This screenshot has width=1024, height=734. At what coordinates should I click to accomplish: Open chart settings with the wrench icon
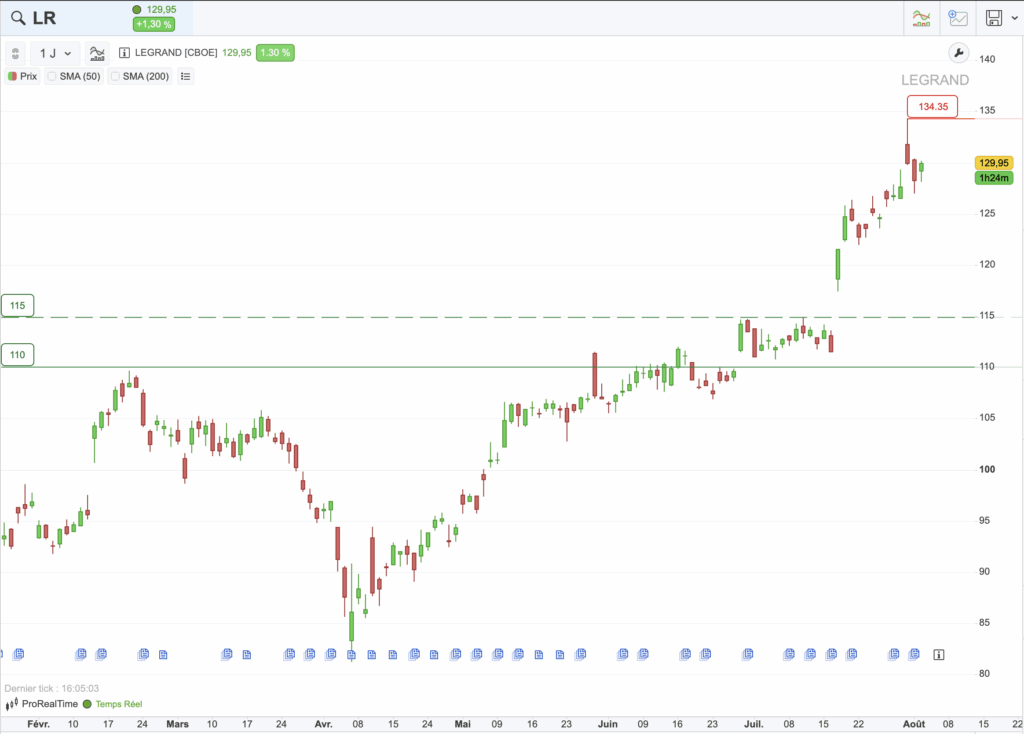pos(958,53)
